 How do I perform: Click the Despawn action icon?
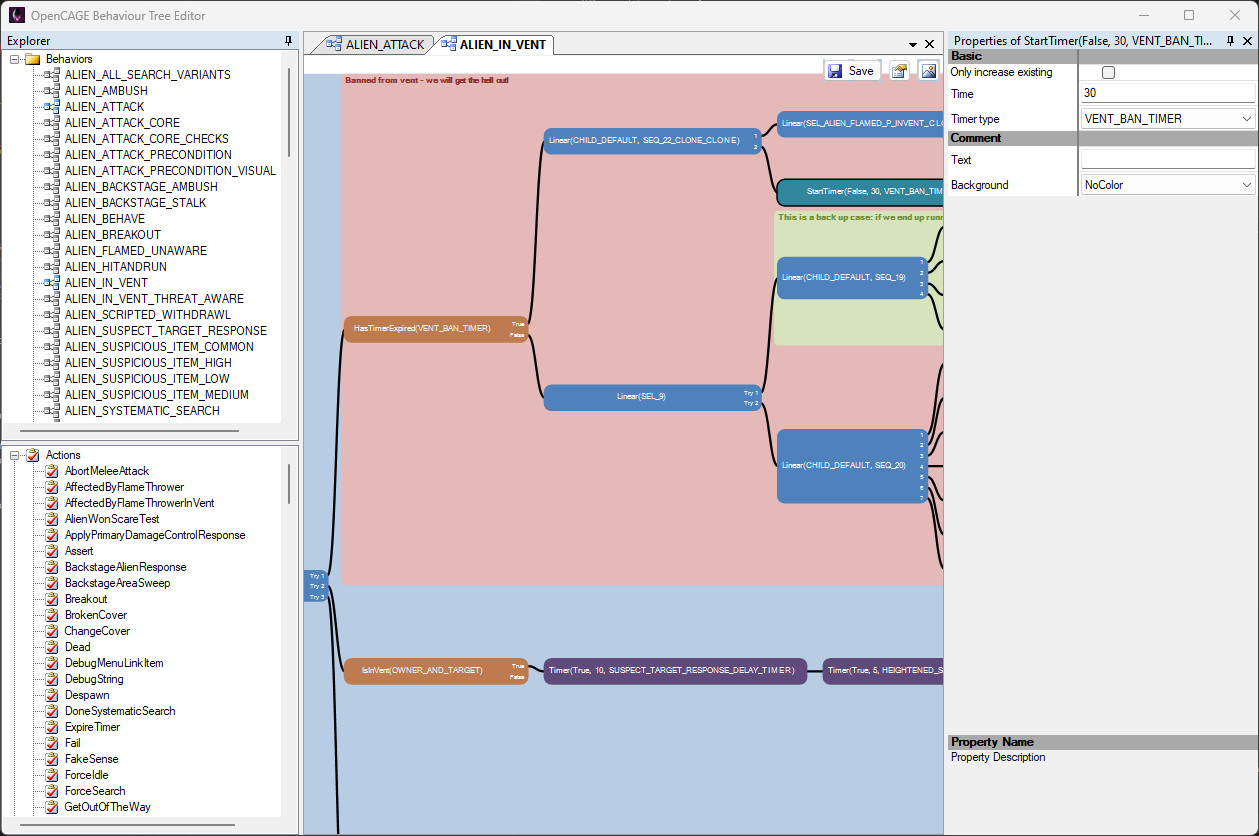(53, 695)
